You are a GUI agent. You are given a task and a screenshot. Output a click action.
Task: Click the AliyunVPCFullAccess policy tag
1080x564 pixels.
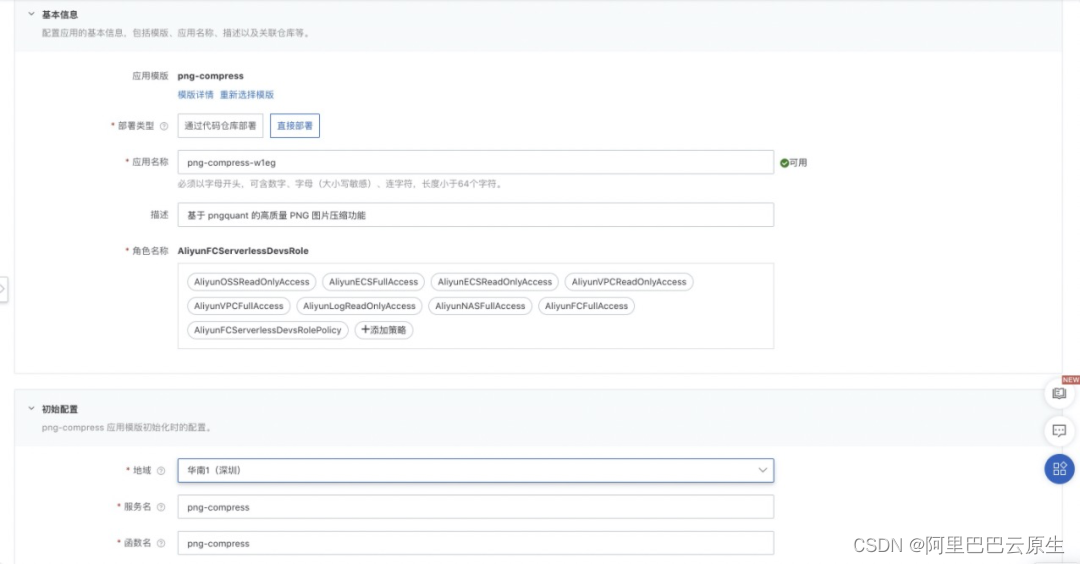[238, 306]
